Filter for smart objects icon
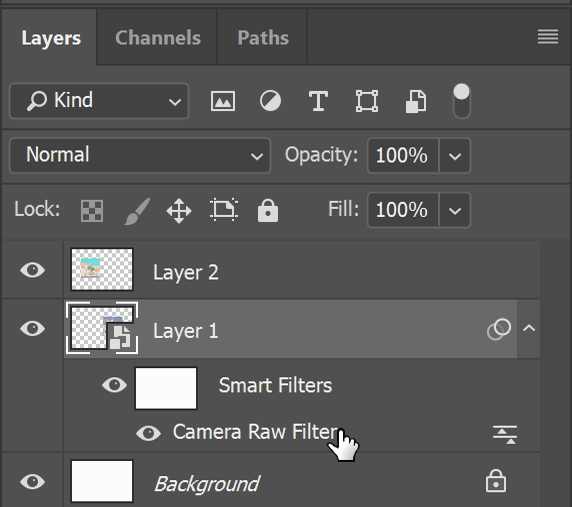Viewport: 572px width, 507px height. 416,101
